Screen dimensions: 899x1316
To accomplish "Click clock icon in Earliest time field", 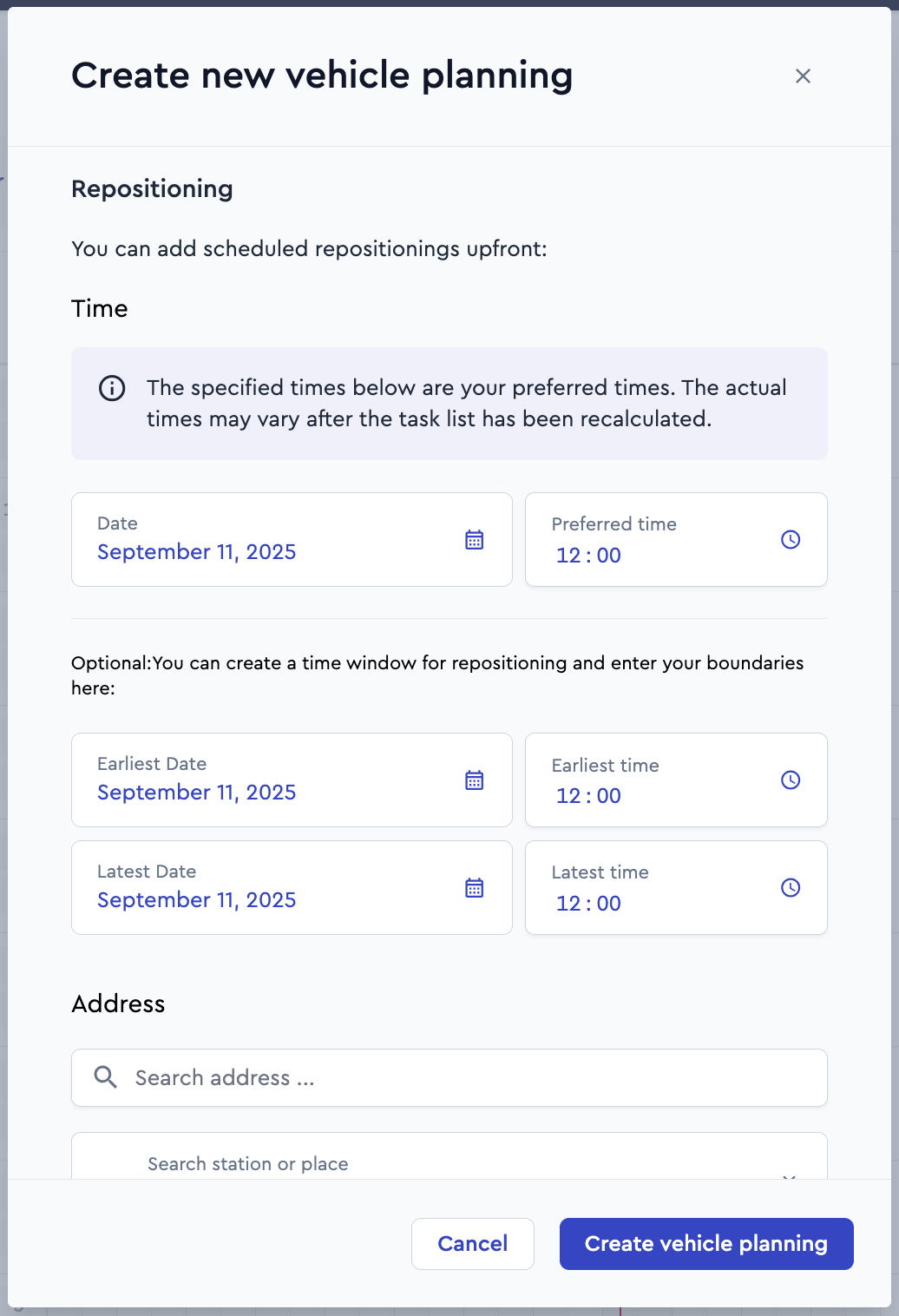I will [x=791, y=780].
